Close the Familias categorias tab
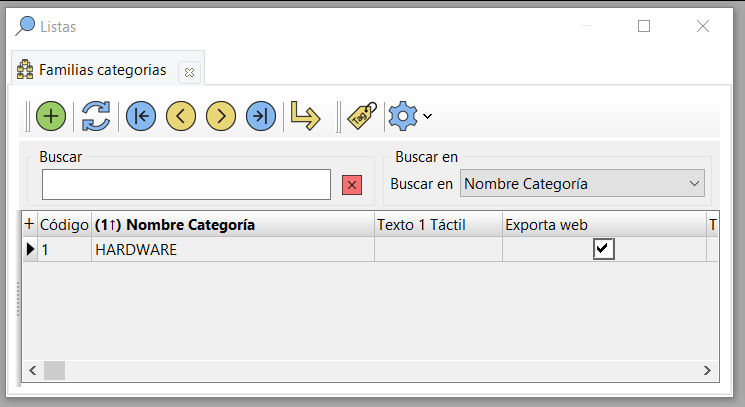The width and height of the screenshot is (745, 407). pos(189,72)
